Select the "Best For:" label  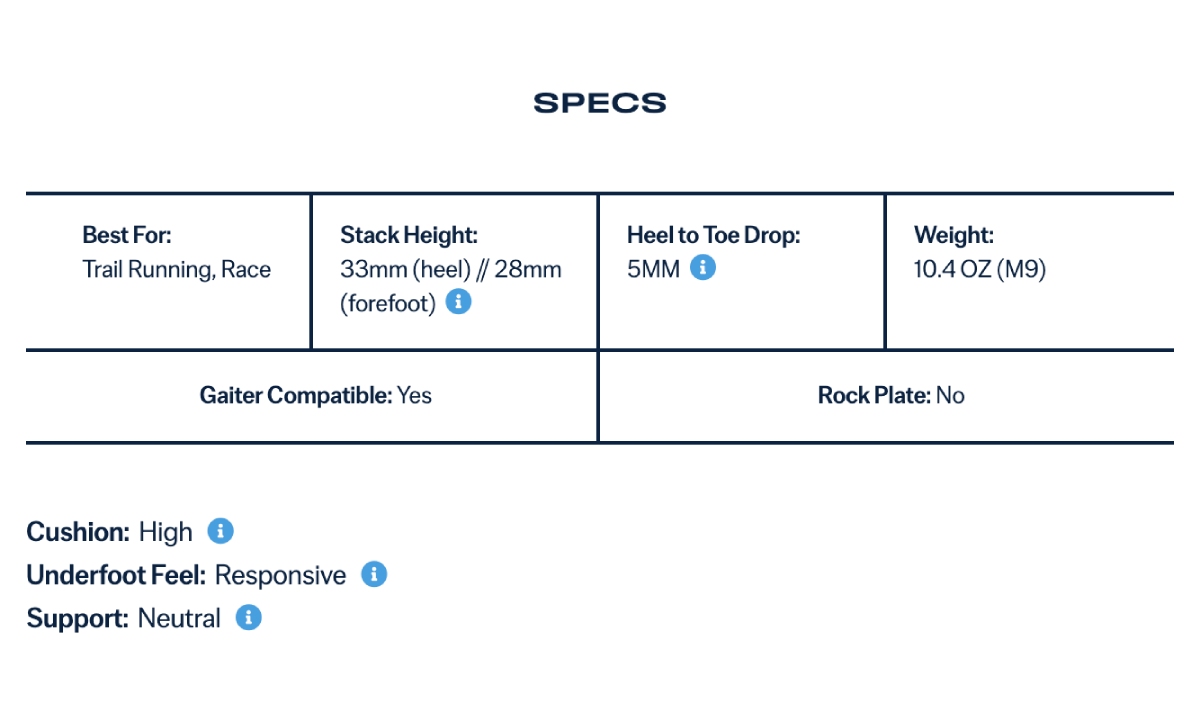point(127,235)
